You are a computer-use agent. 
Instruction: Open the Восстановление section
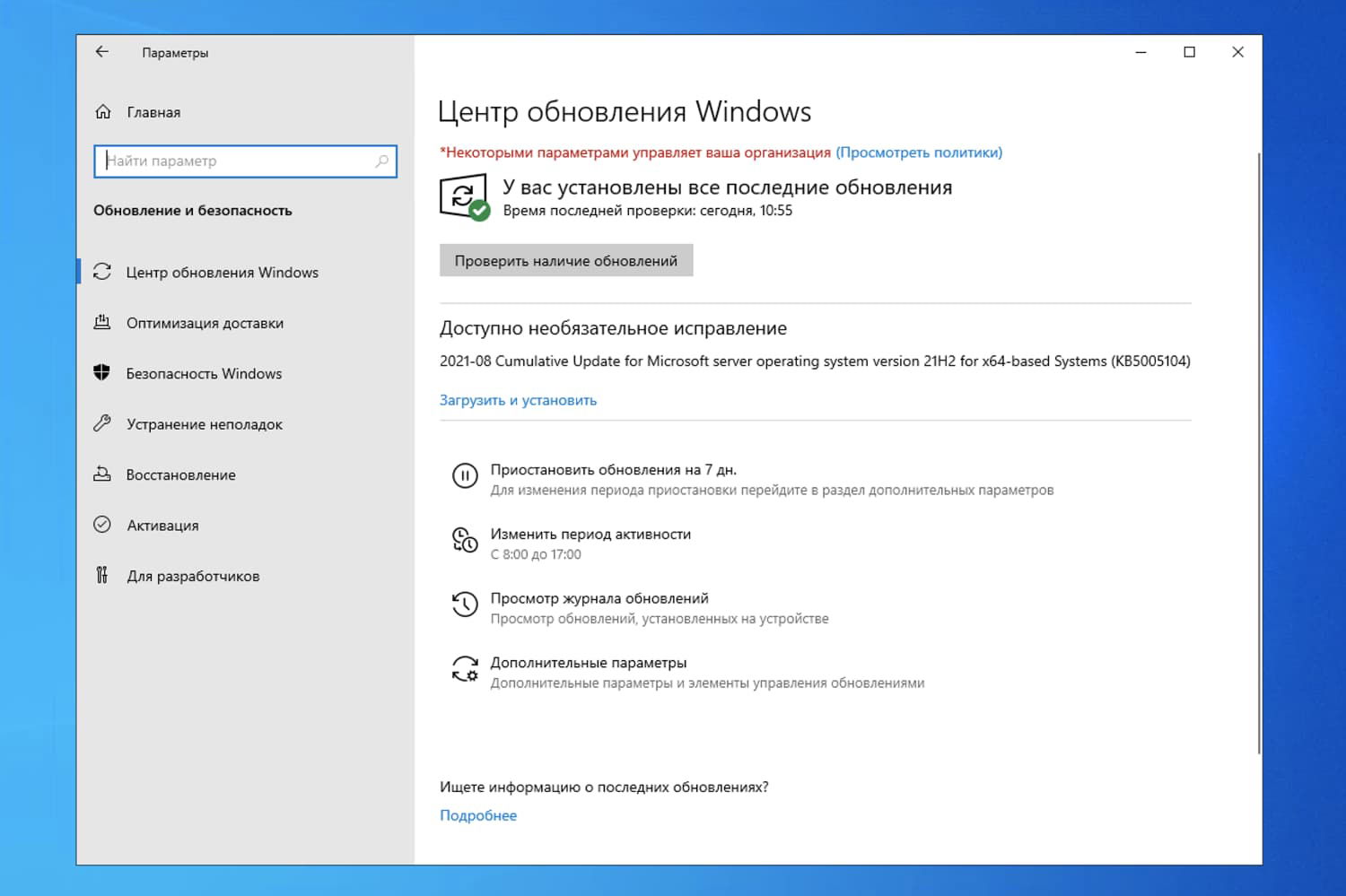pos(179,474)
